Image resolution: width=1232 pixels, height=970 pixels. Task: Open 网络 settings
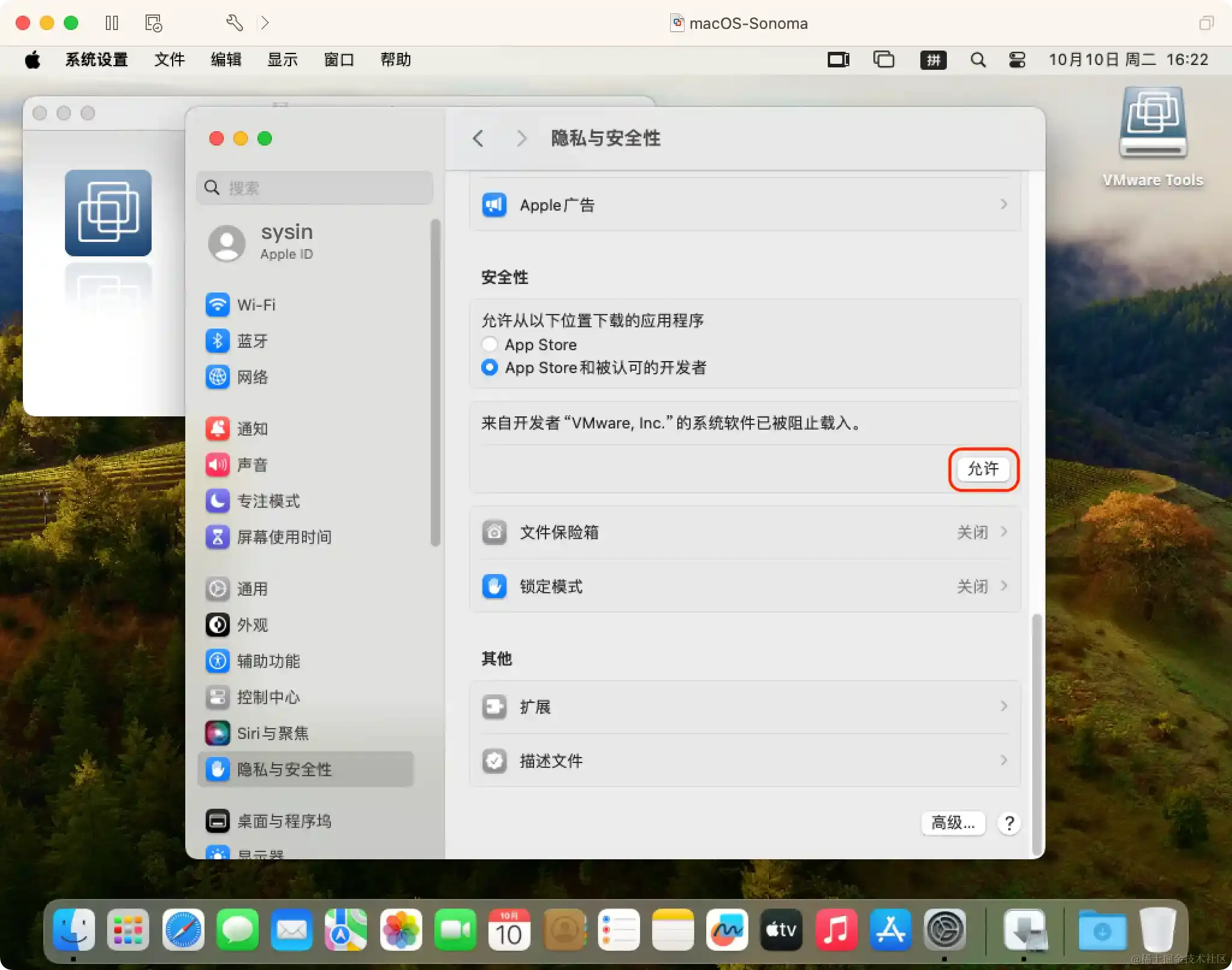pos(253,377)
